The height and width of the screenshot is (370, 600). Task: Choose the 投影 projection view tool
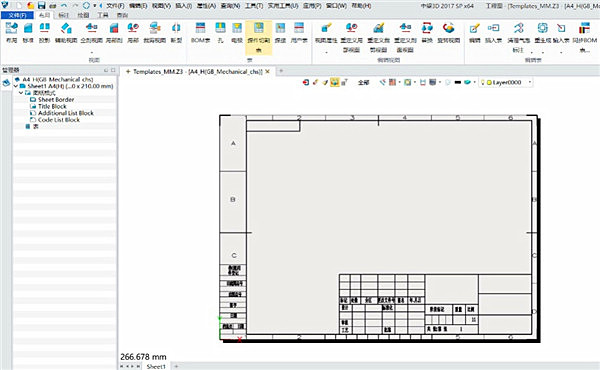pos(44,32)
